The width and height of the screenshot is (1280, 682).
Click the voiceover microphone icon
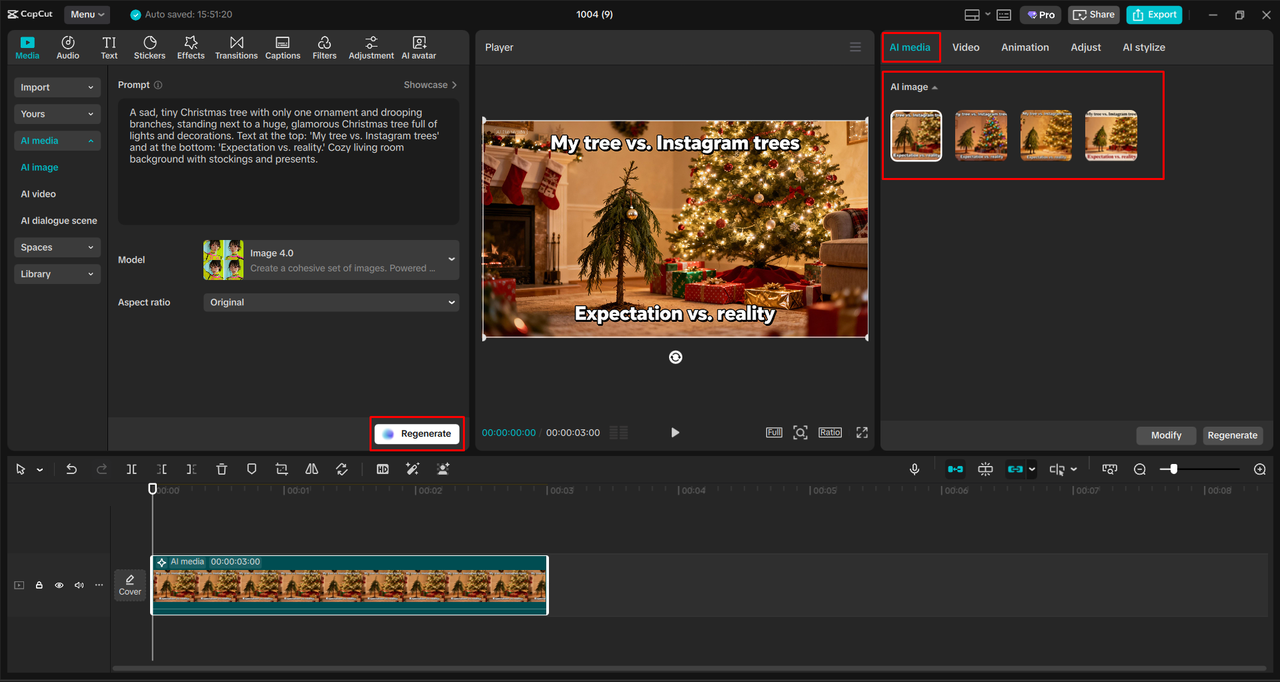pos(914,468)
